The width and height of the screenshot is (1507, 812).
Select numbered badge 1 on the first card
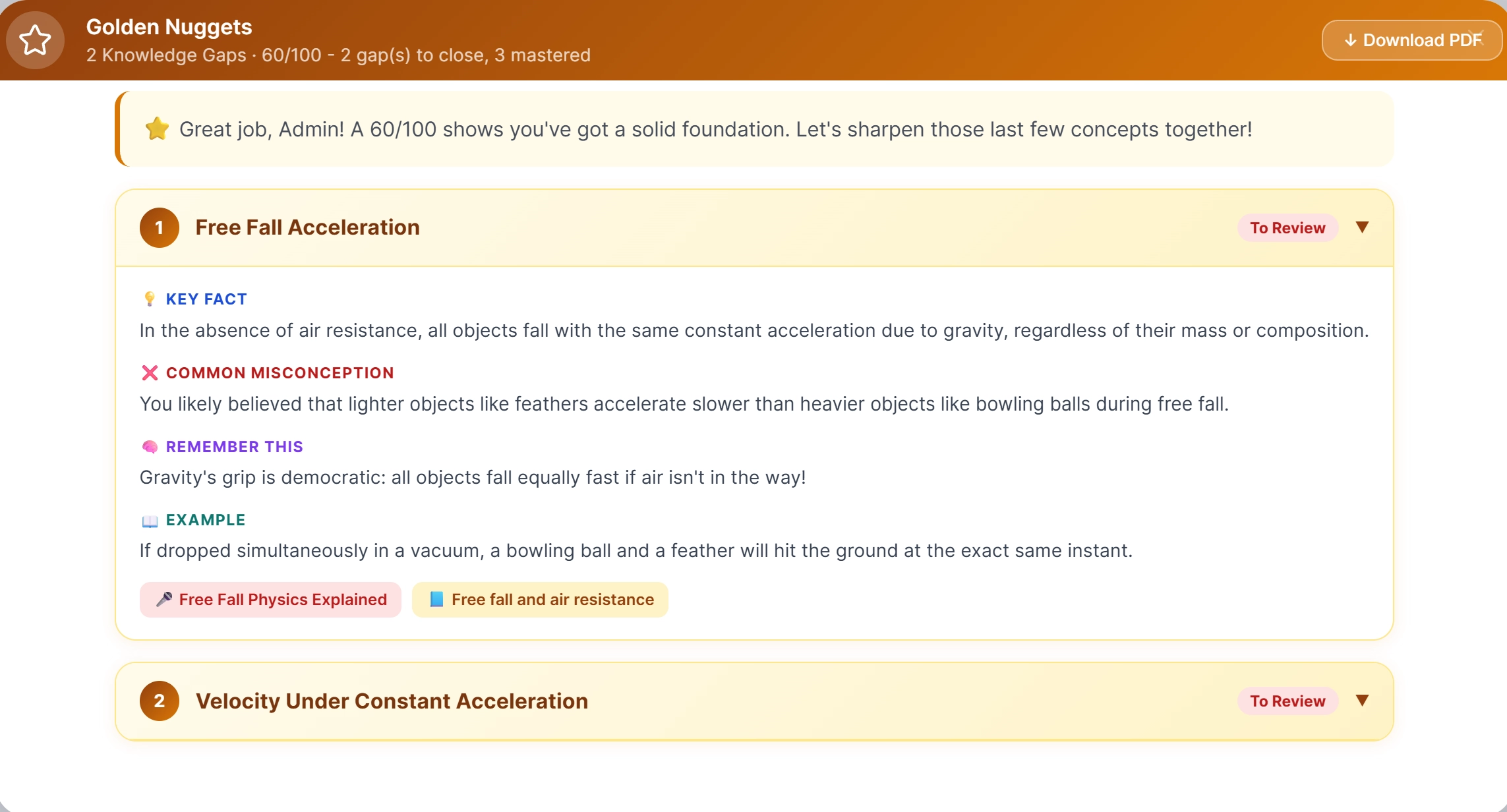[160, 227]
